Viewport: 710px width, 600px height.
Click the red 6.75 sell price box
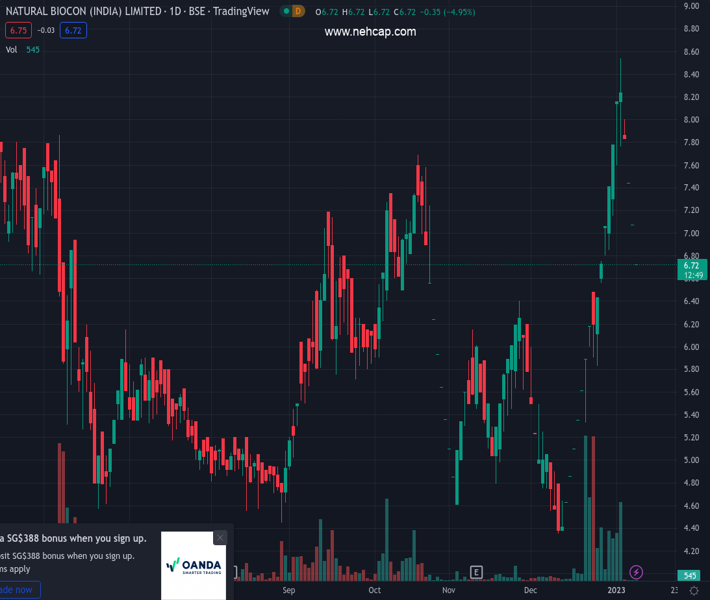[13, 30]
